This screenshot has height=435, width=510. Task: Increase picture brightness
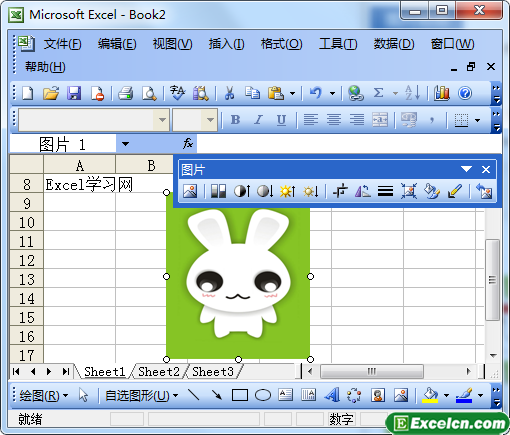[287, 191]
